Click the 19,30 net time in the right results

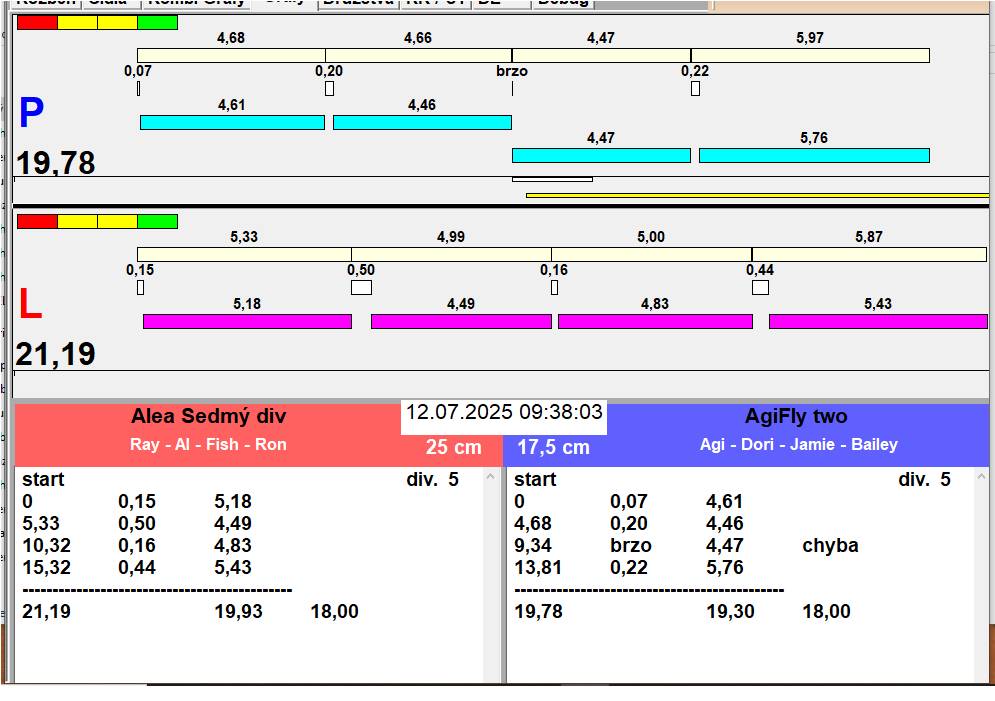coord(730,611)
